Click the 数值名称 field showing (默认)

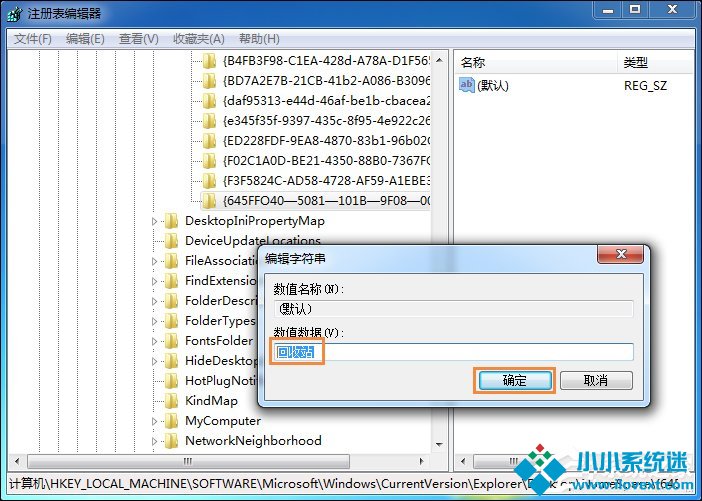[453, 309]
